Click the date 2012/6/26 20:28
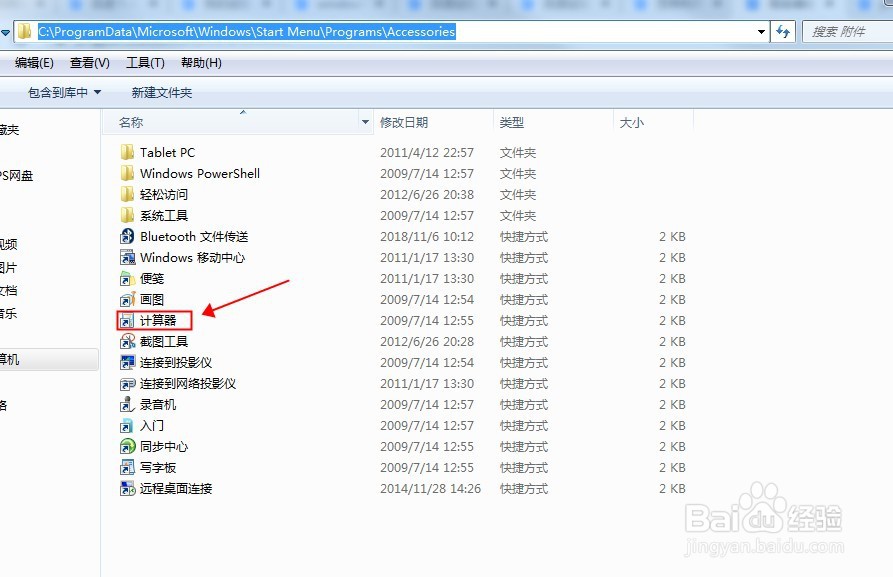Viewport: 893px width, 577px height. (x=427, y=342)
